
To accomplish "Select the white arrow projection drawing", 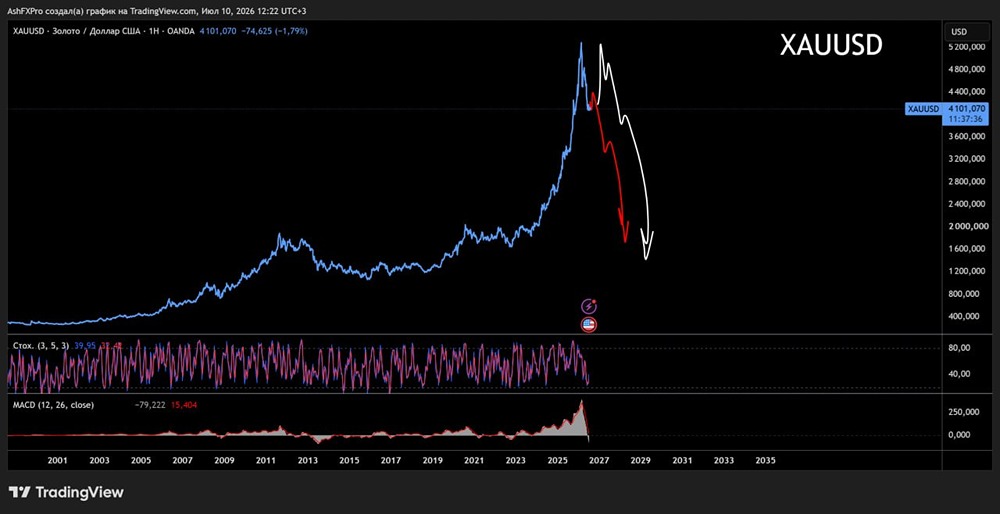I will pos(627,151).
